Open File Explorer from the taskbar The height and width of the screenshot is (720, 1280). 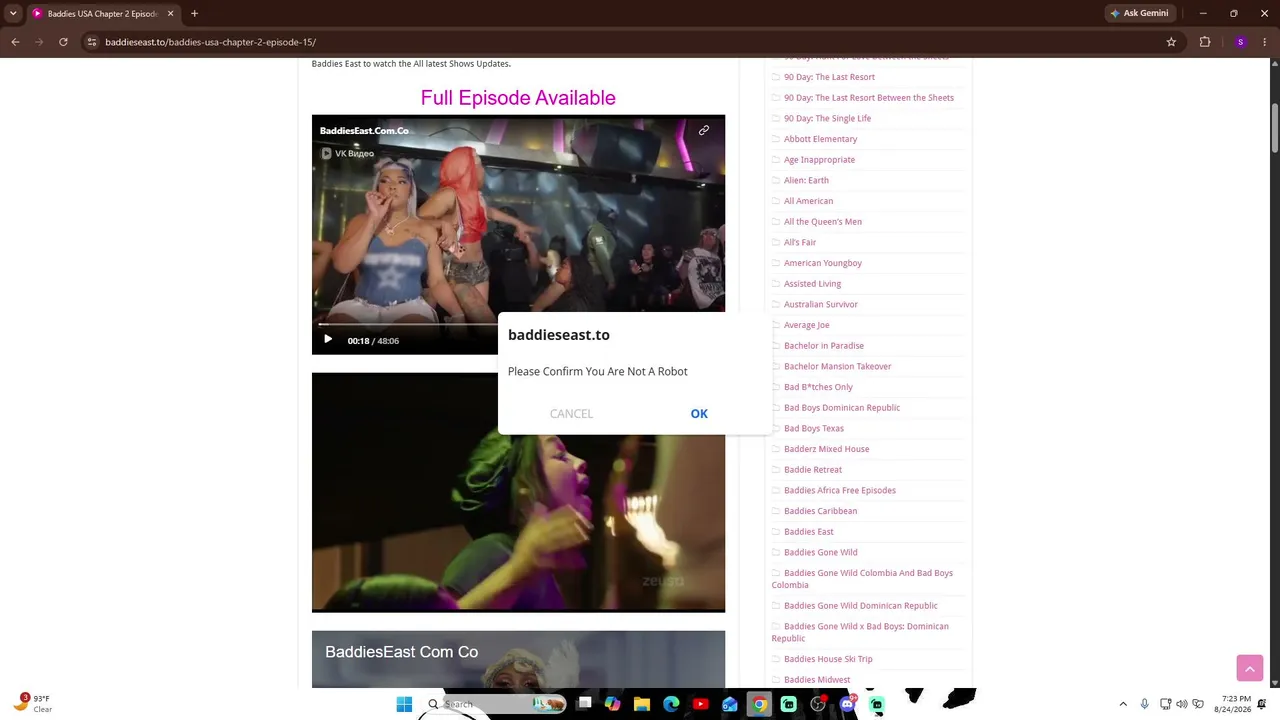[642, 704]
